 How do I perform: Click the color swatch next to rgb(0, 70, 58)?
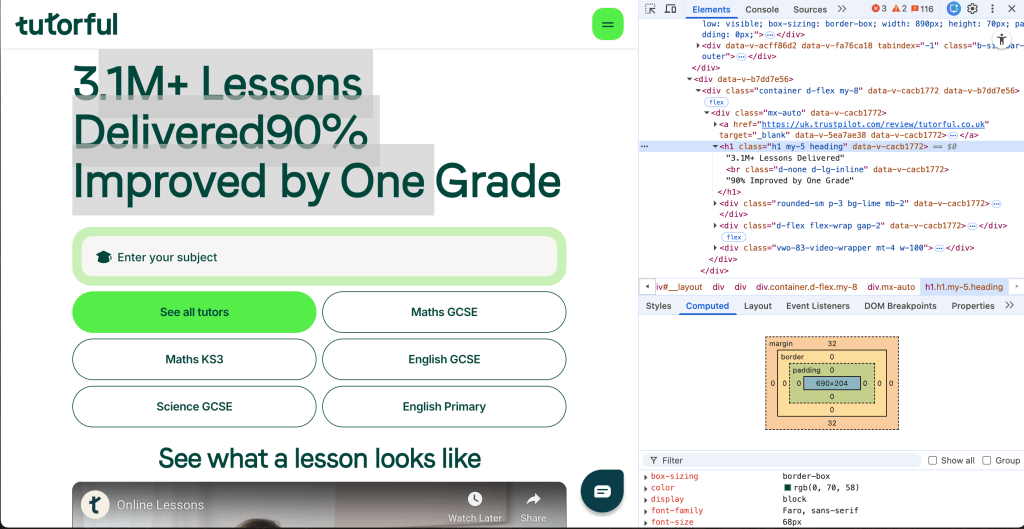[787, 488]
